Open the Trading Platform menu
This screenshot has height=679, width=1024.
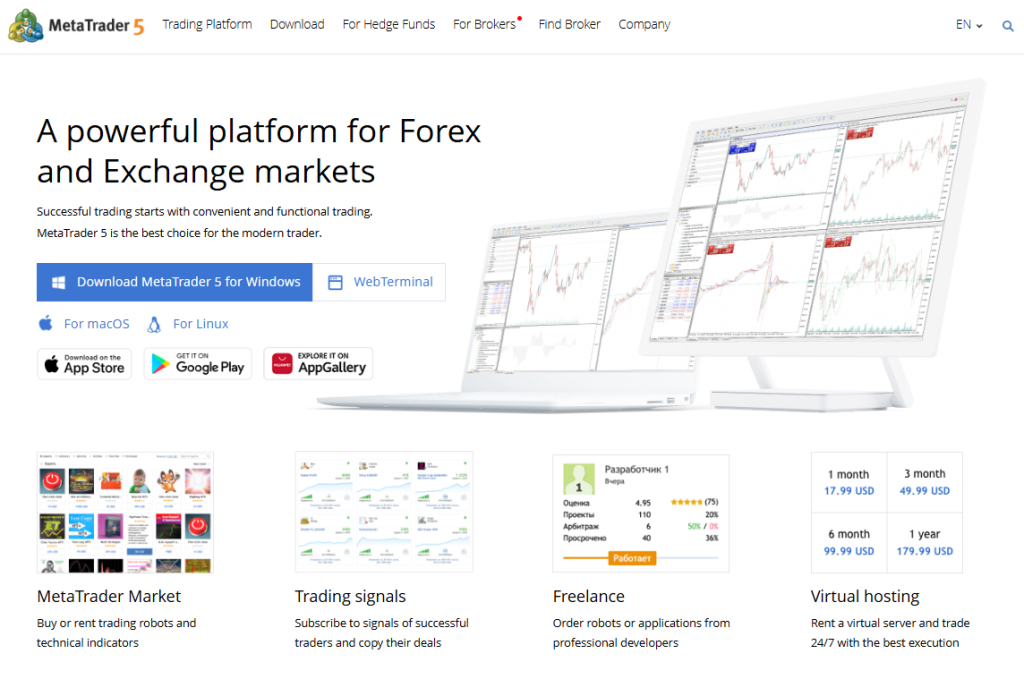[207, 25]
